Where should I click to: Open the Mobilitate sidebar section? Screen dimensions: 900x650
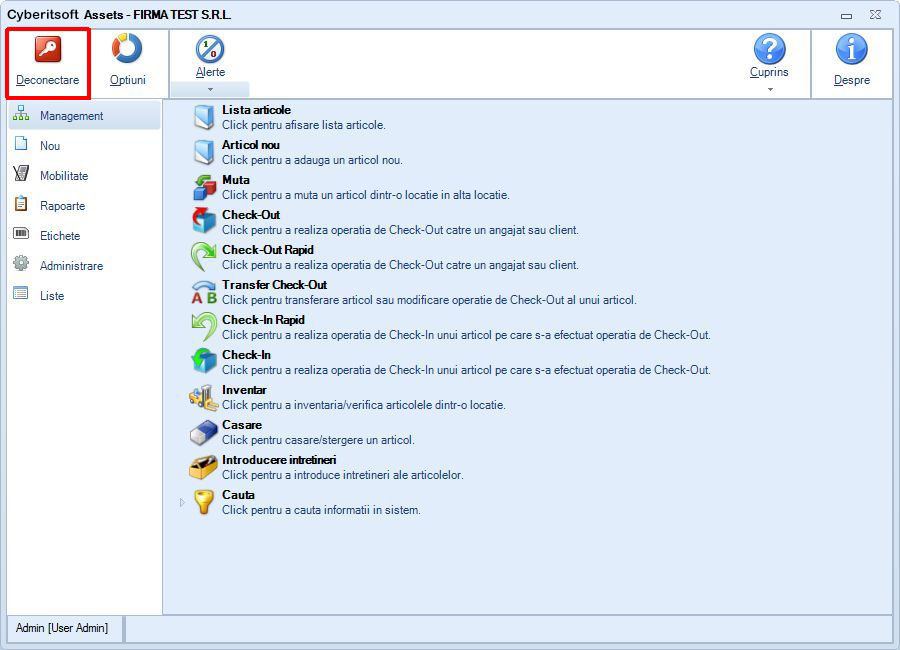[85, 176]
